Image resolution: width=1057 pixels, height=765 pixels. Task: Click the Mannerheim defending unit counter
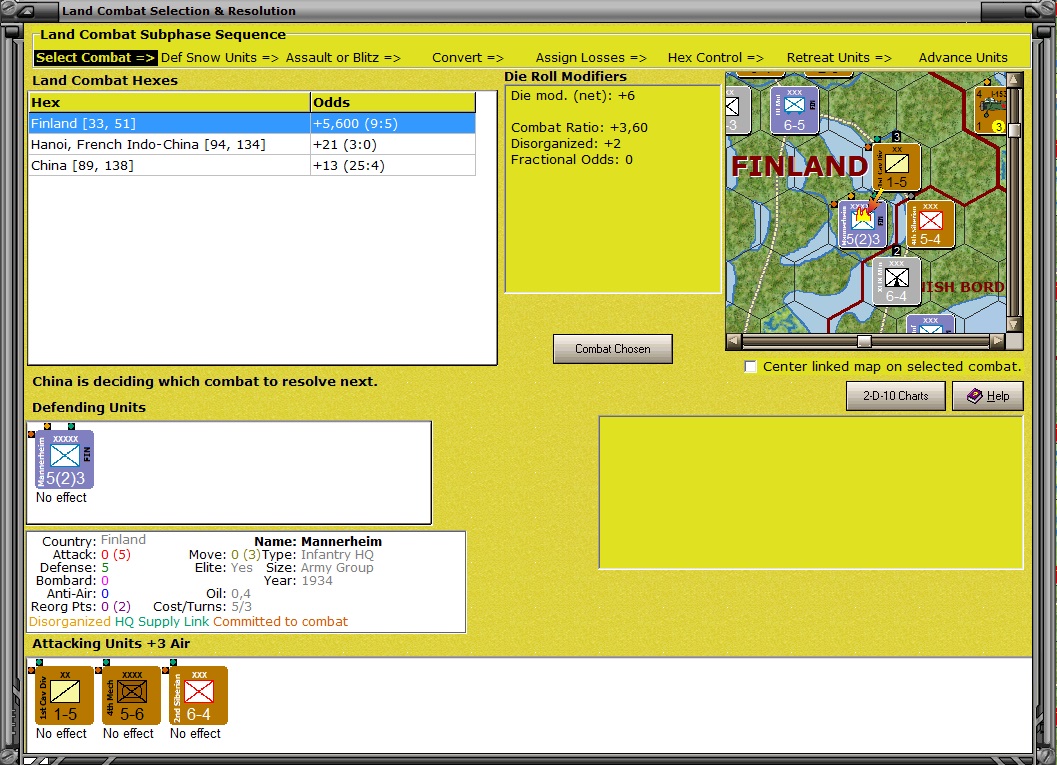tap(64, 460)
